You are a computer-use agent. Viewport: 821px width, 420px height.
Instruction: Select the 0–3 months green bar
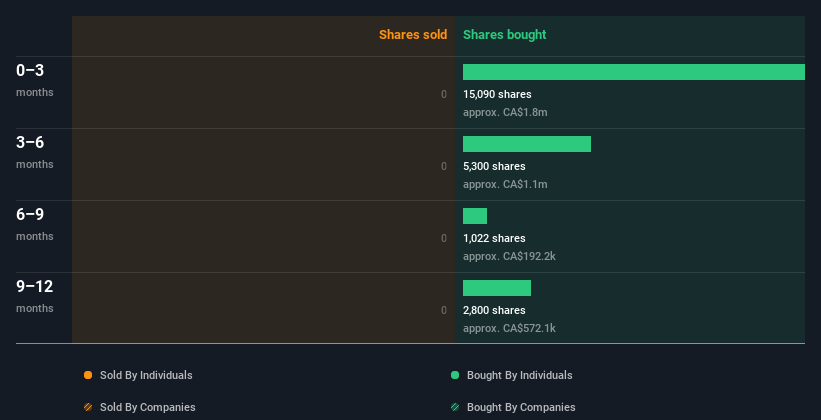(634, 72)
